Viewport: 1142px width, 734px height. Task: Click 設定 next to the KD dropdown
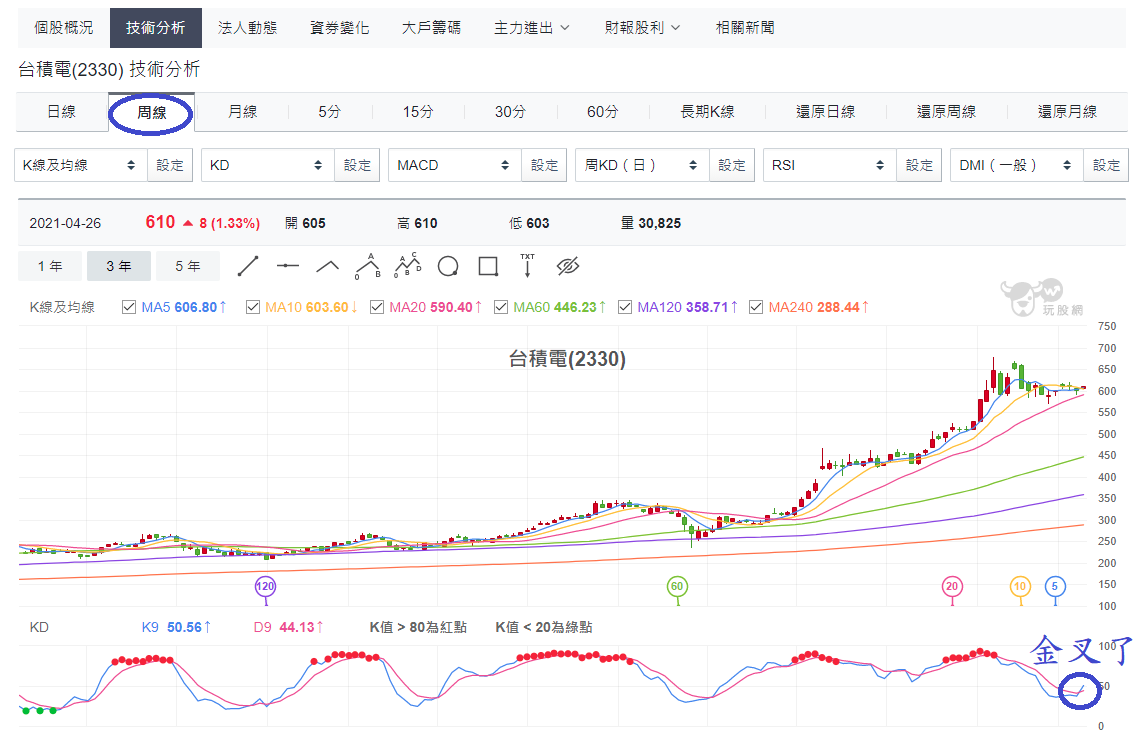[x=357, y=165]
